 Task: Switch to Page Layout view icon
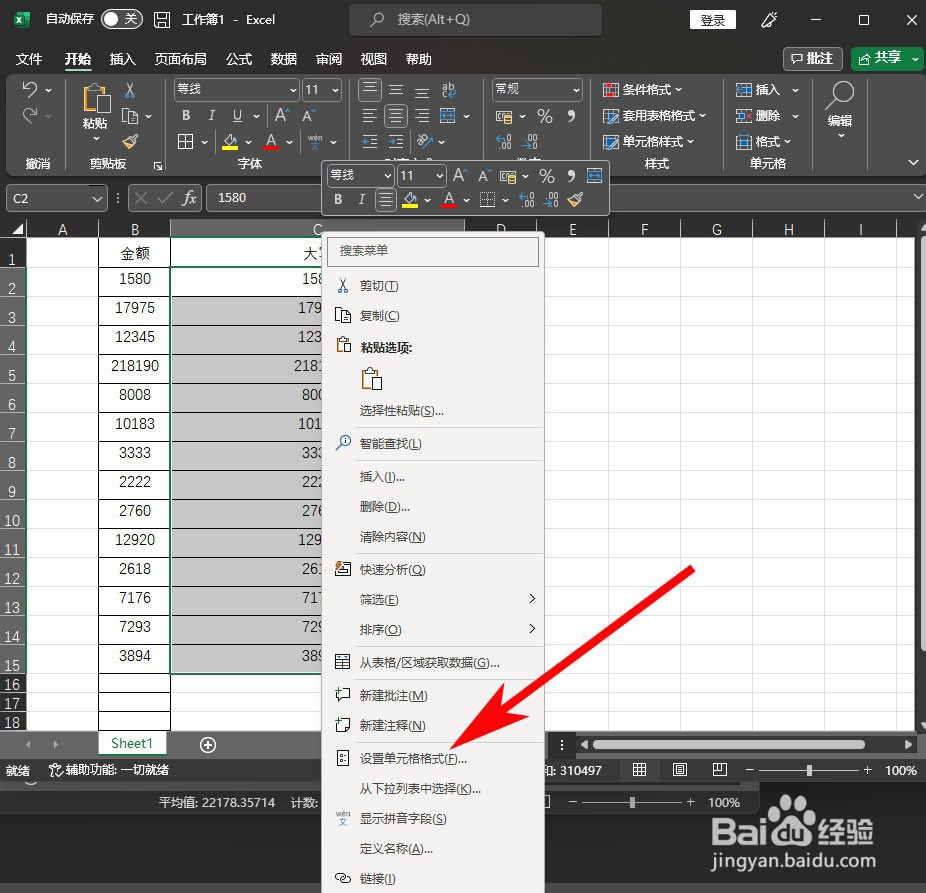[x=680, y=770]
